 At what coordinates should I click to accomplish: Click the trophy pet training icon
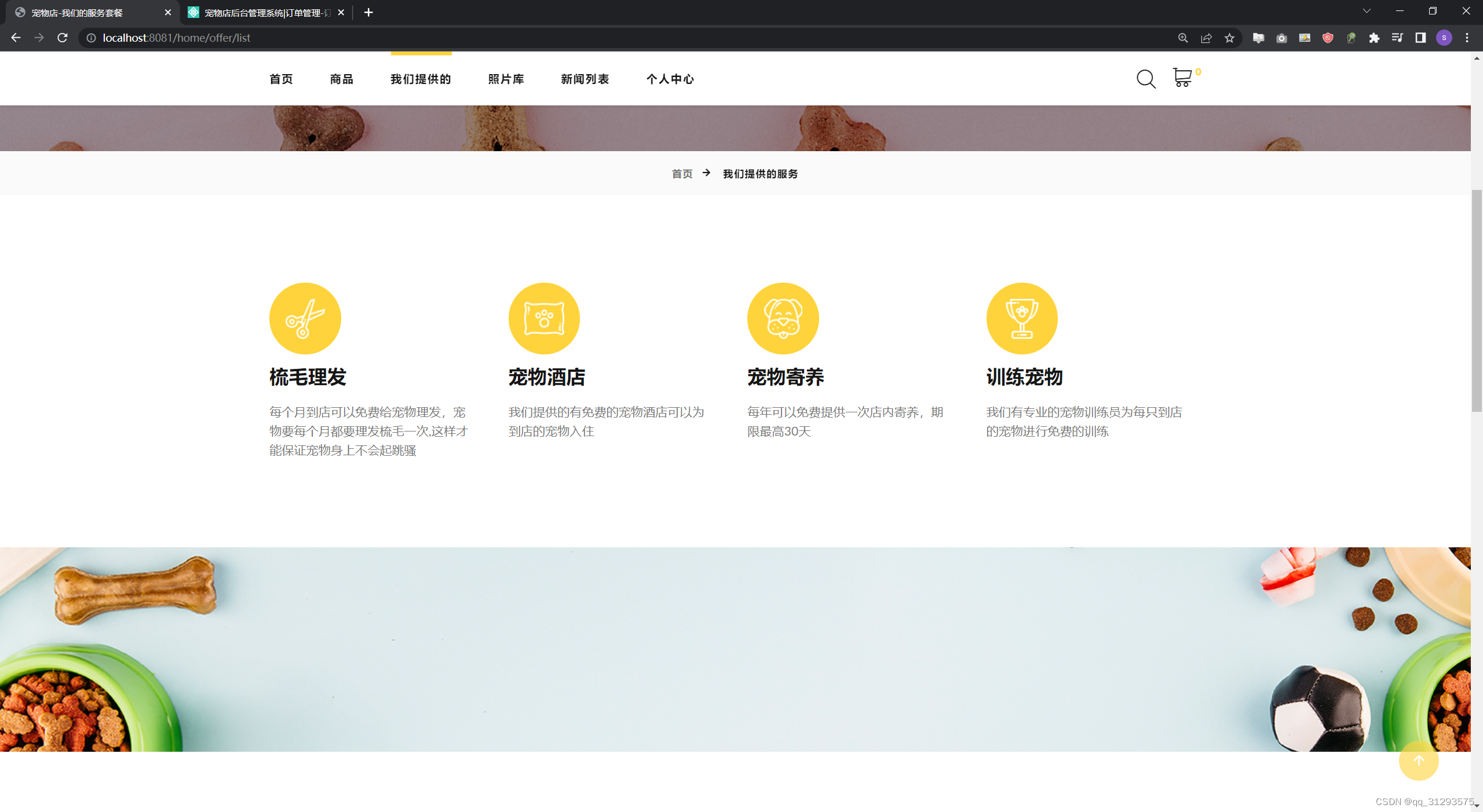1021,318
